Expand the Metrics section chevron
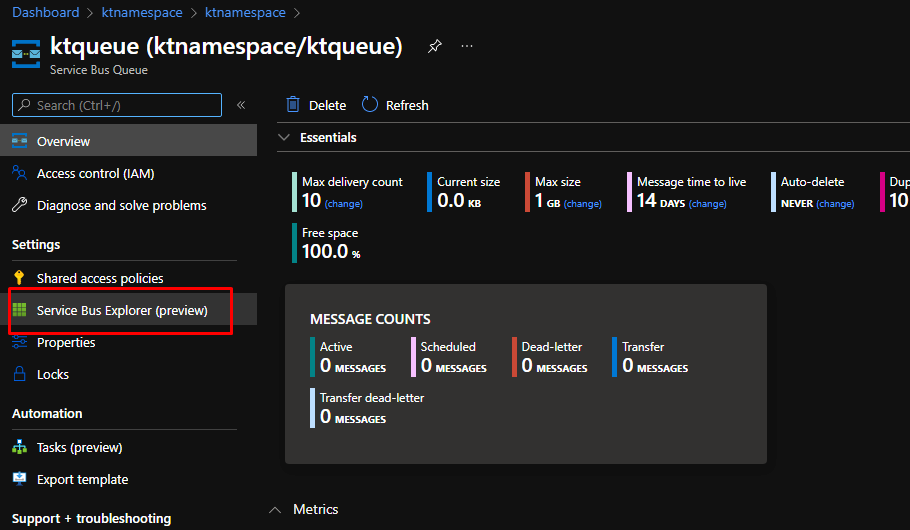 coord(275,510)
